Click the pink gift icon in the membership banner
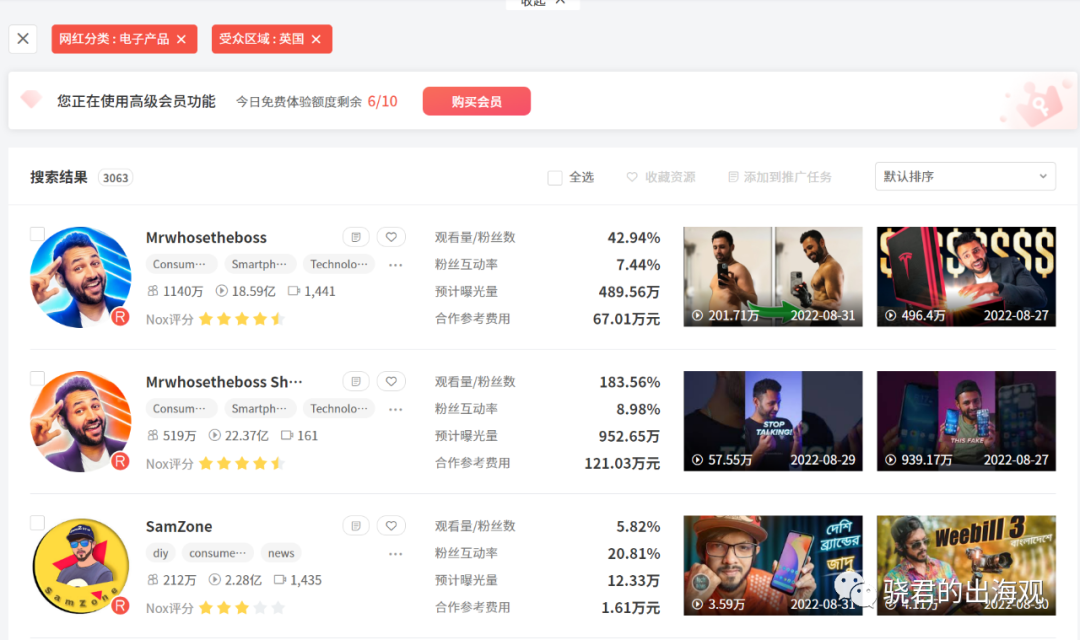 pos(30,101)
